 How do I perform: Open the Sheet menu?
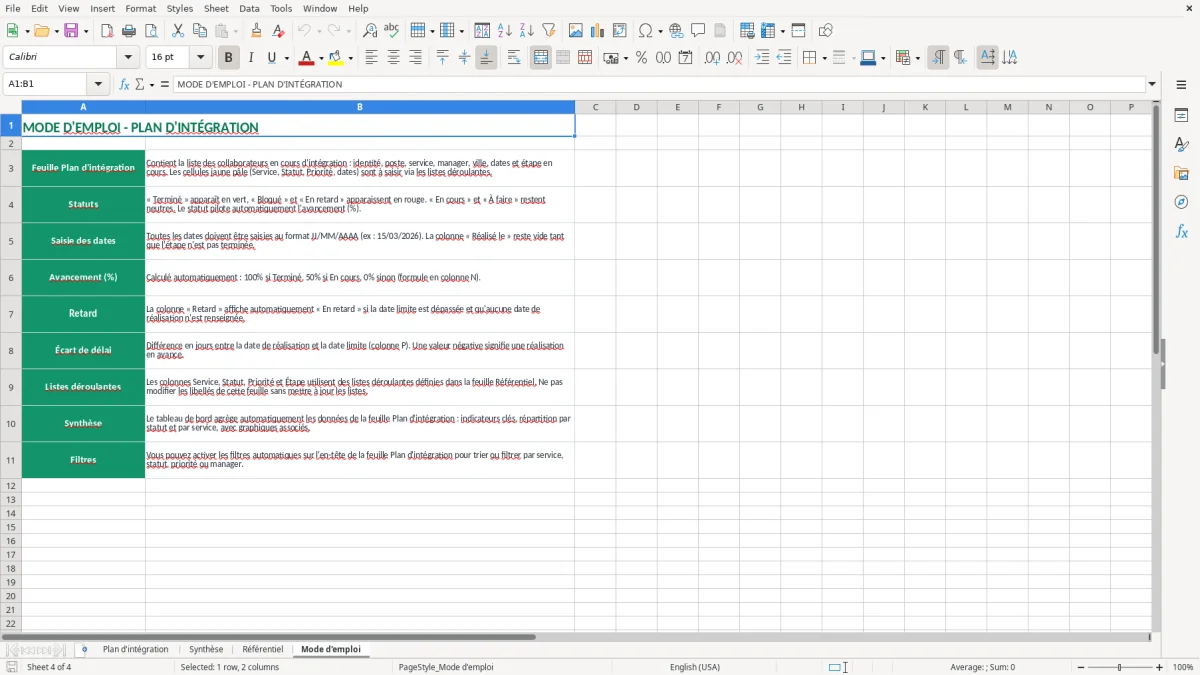click(216, 8)
